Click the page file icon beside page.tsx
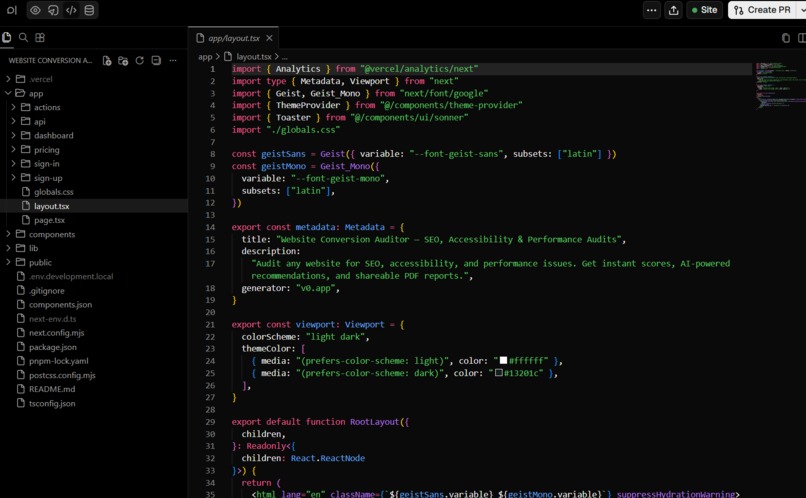 tap(26, 220)
